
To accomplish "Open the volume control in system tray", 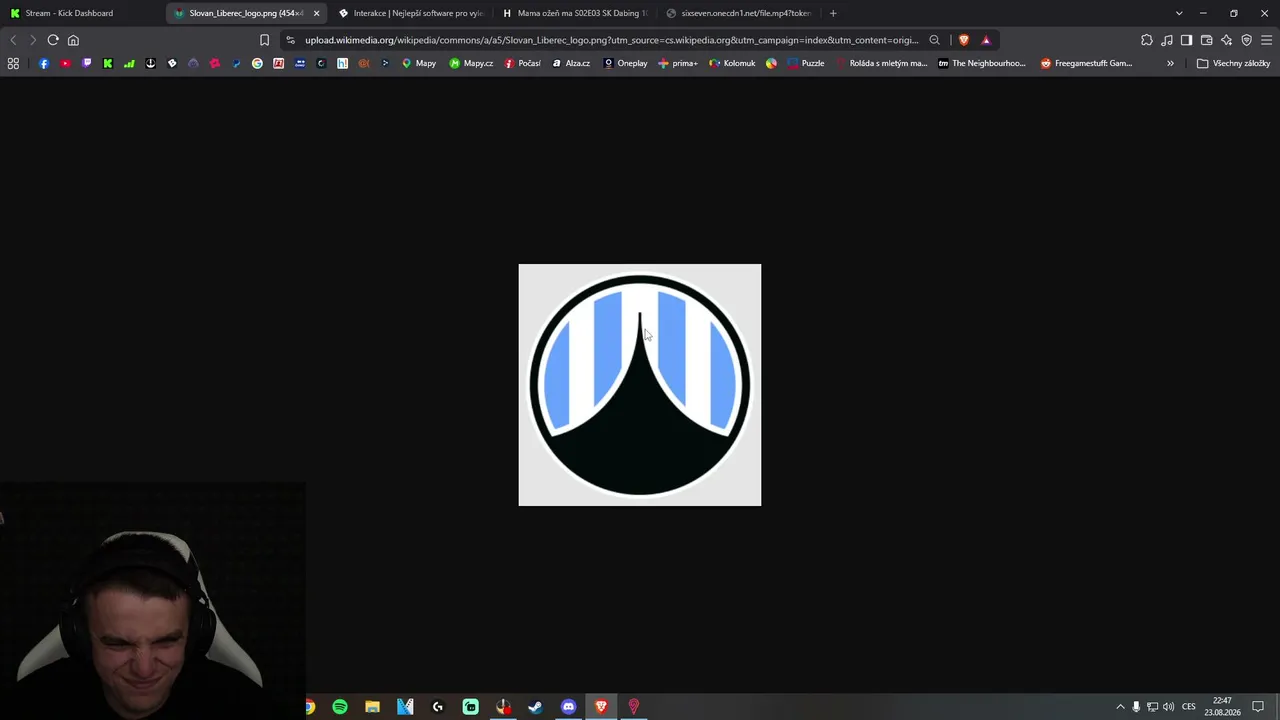I will tap(1169, 707).
